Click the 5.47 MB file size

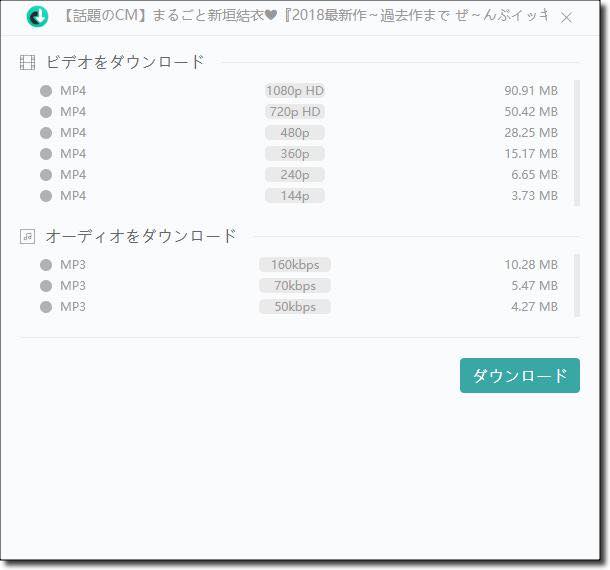click(x=535, y=286)
